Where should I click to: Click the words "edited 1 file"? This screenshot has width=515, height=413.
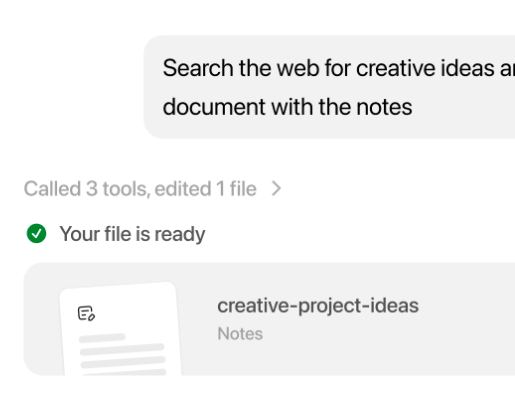206,189
